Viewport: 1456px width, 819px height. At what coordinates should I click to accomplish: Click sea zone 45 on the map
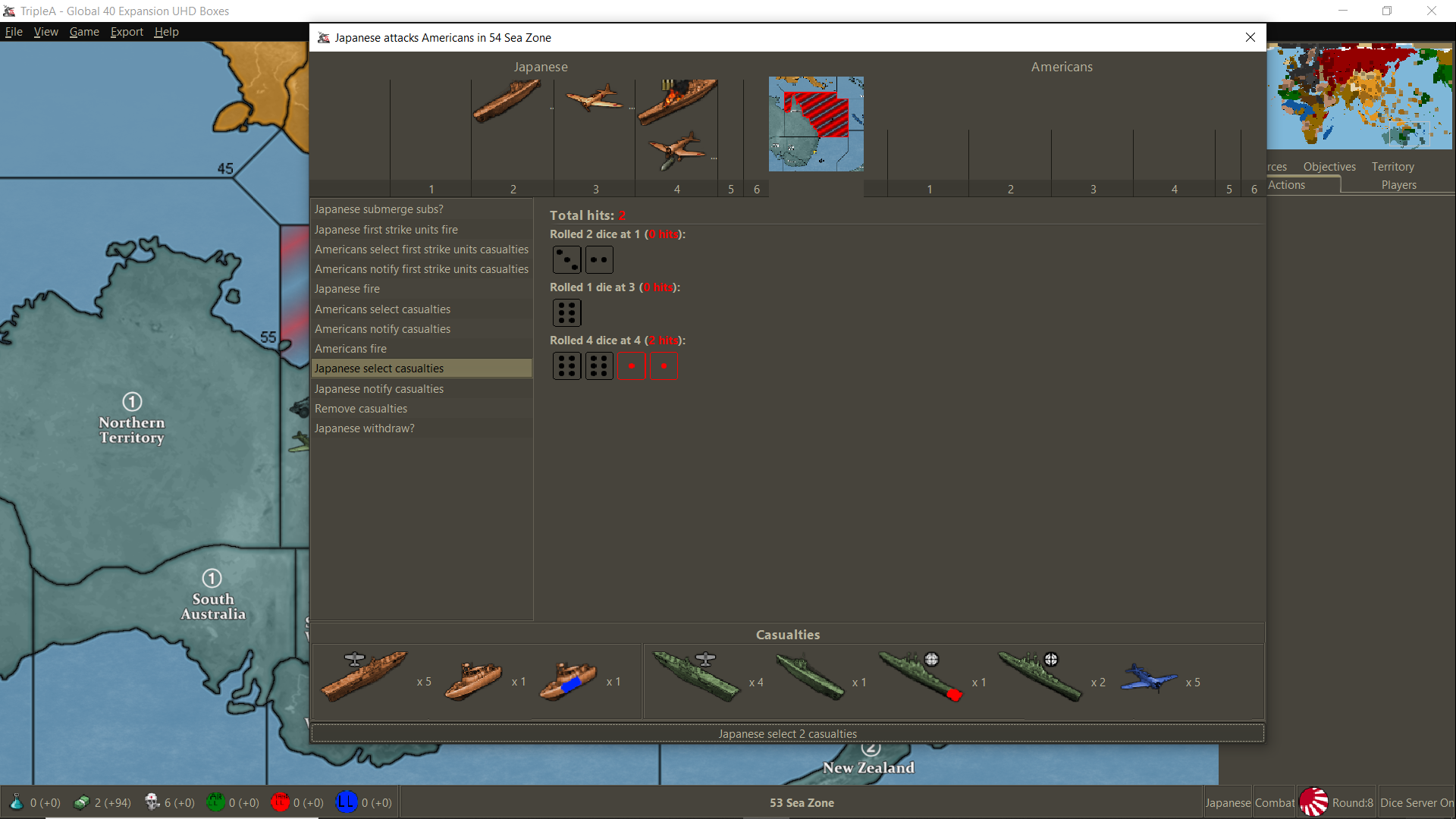tap(225, 168)
